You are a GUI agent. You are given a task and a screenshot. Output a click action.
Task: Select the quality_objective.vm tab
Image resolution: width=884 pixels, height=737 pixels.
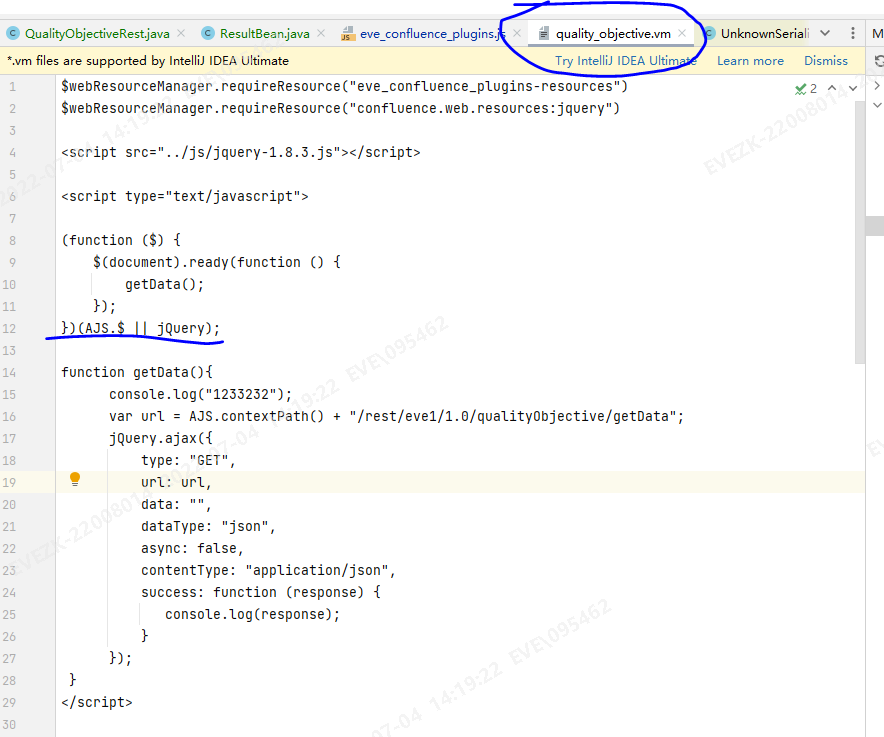[613, 34]
